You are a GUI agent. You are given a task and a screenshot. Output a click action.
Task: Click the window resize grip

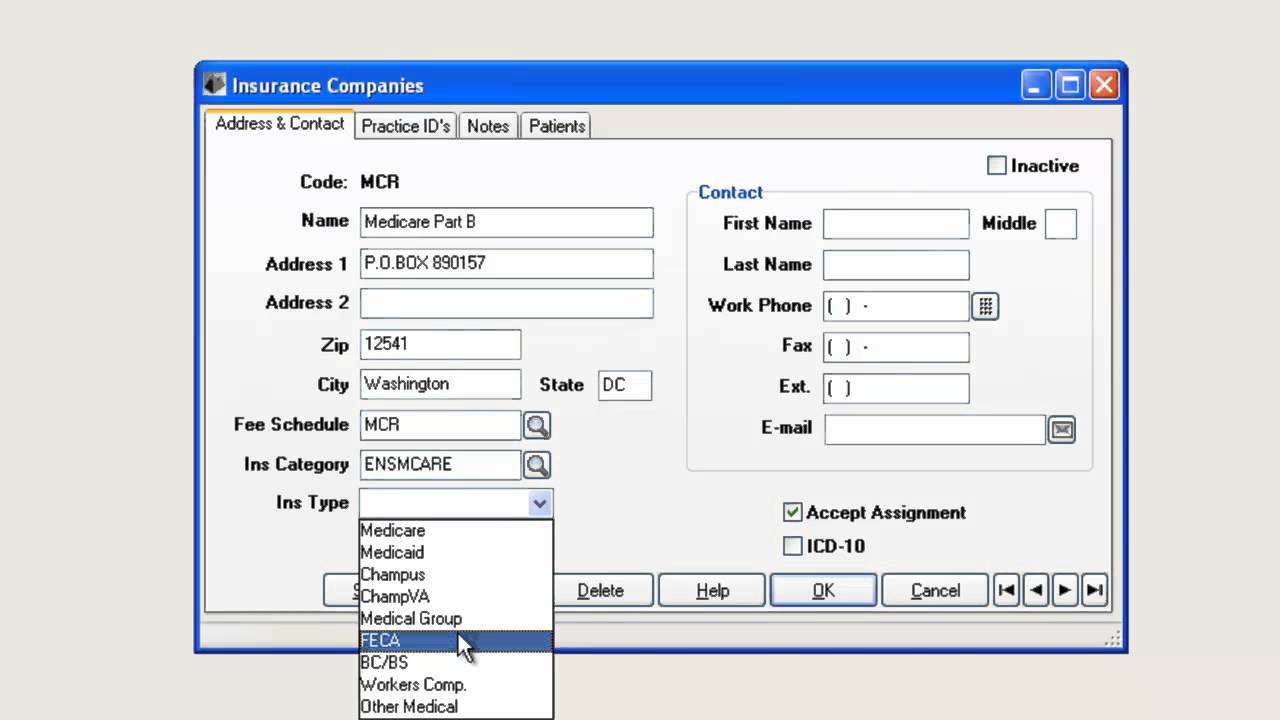tap(1113, 639)
